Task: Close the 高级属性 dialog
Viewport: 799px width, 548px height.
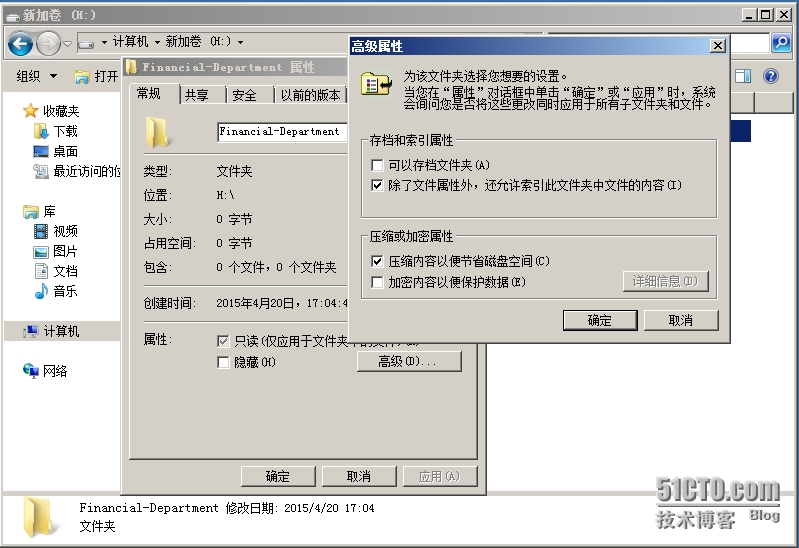Action: [x=717, y=46]
